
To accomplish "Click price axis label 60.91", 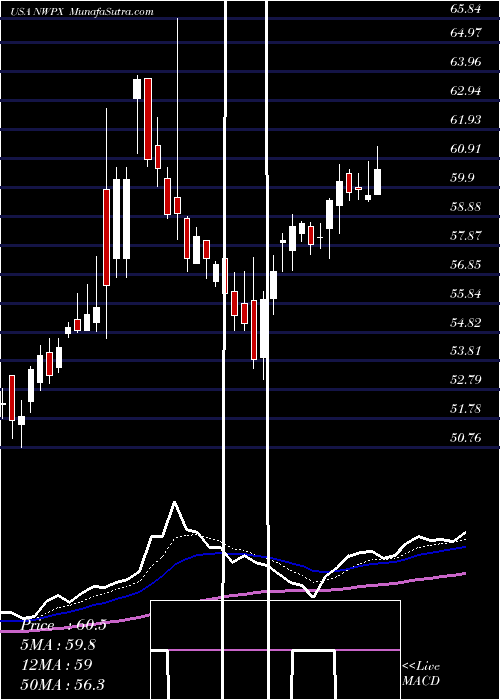I will coord(466,149).
